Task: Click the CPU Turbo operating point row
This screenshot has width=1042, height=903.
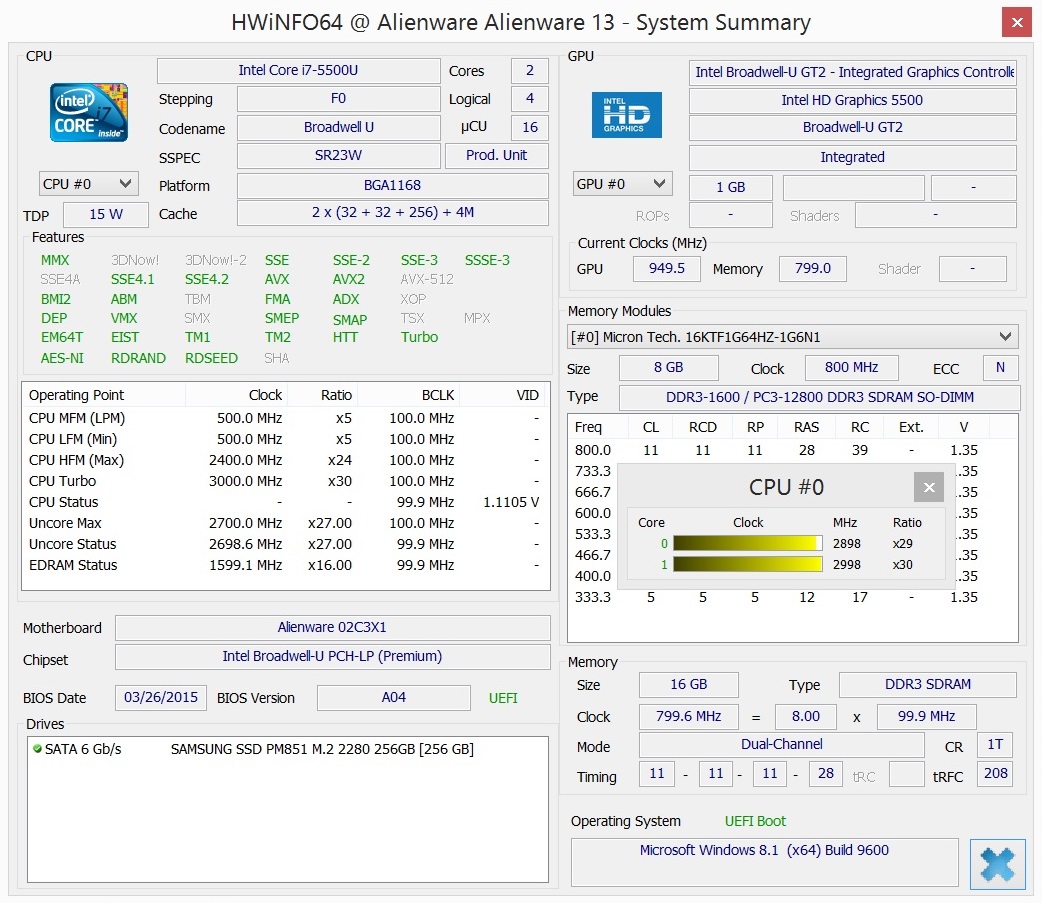Action: click(x=286, y=481)
